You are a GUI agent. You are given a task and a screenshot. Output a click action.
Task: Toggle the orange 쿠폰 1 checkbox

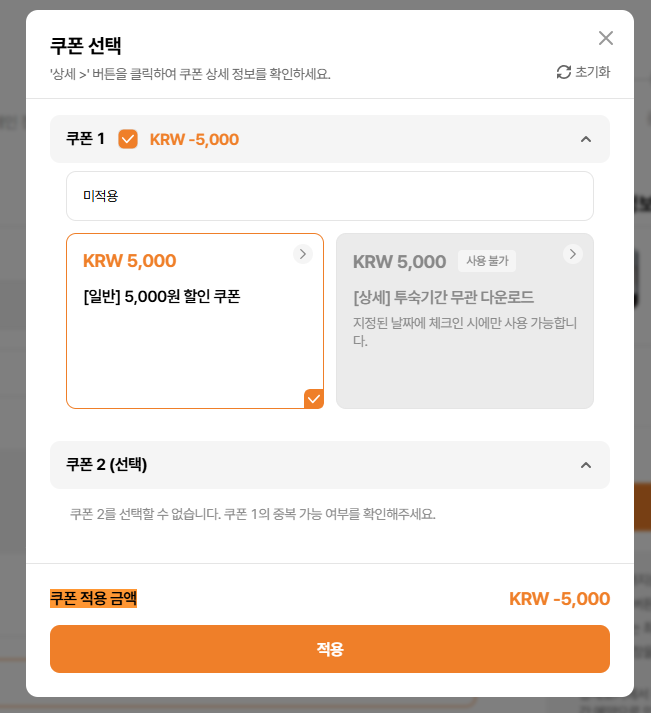click(128, 139)
